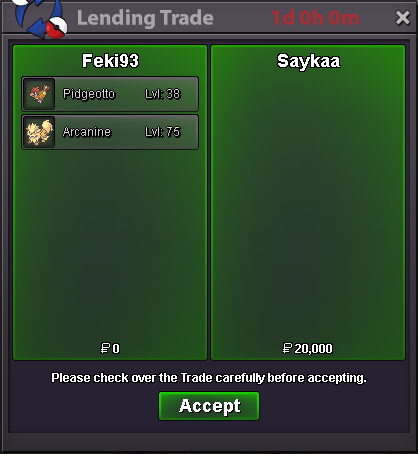Screen dimensions: 418x454
Task: Click the Lvl: 38 level text
Action: [163, 94]
